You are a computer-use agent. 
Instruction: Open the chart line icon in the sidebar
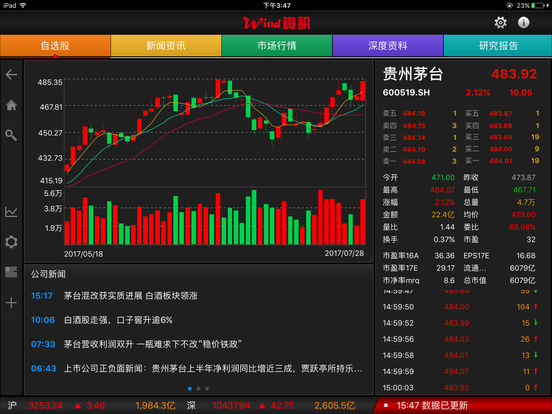point(11,212)
